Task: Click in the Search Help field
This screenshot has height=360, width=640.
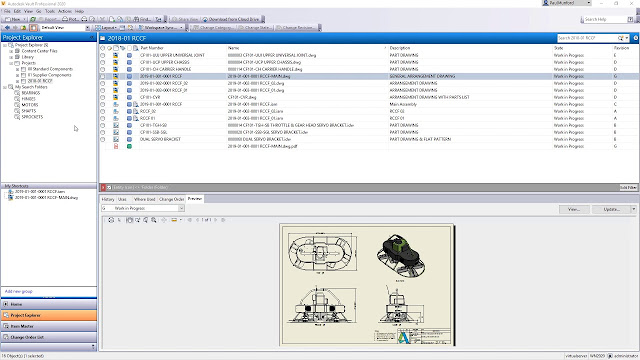Action: pyautogui.click(x=604, y=19)
